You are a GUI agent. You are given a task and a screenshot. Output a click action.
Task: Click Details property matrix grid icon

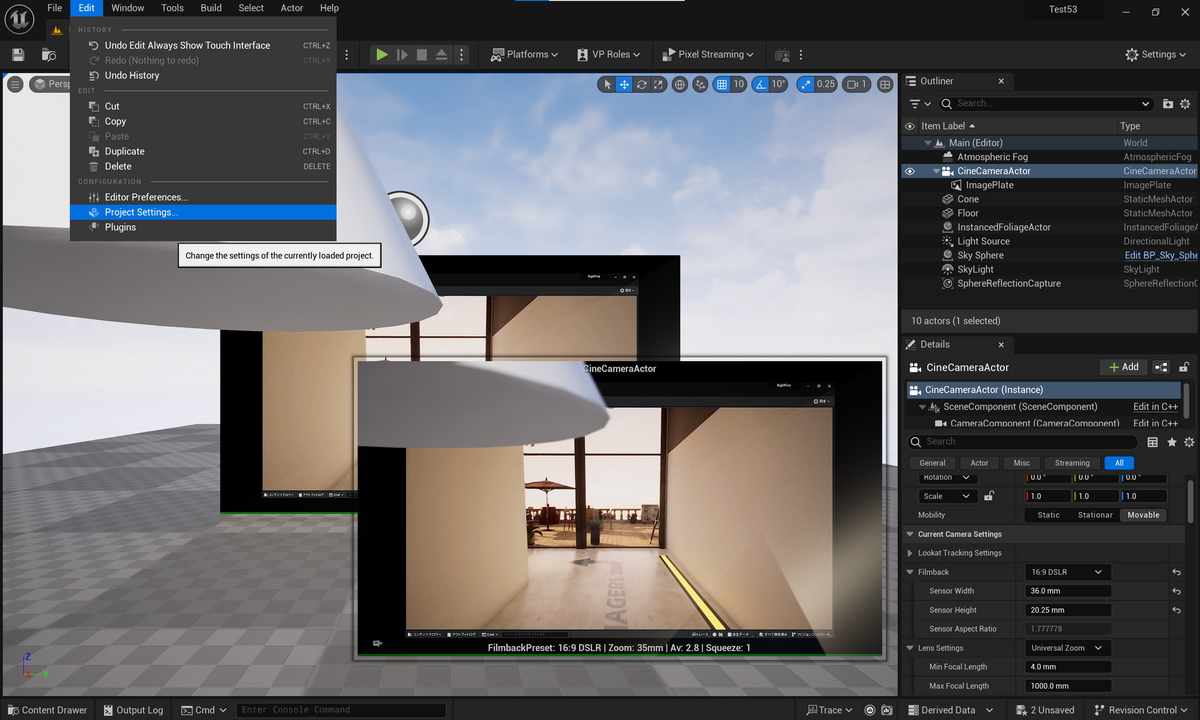tap(1153, 442)
